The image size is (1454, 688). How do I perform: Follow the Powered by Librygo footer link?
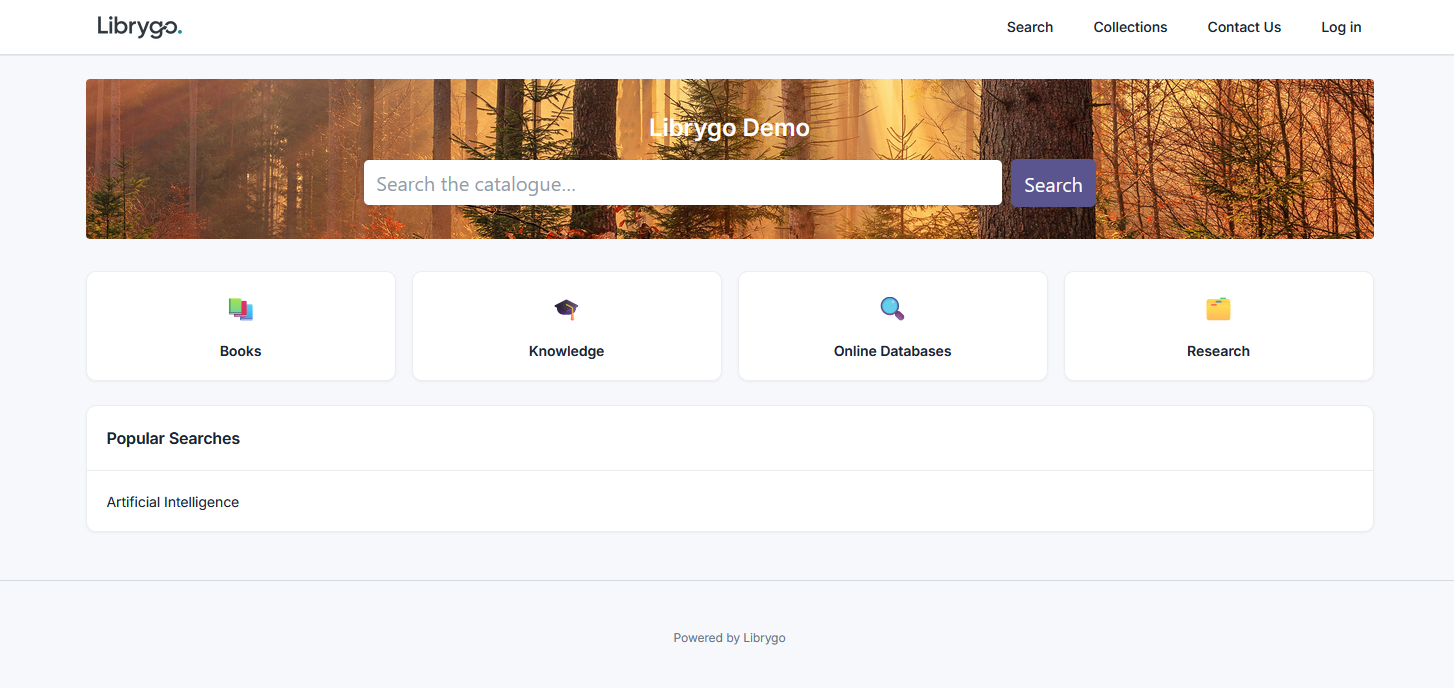pyautogui.click(x=729, y=638)
